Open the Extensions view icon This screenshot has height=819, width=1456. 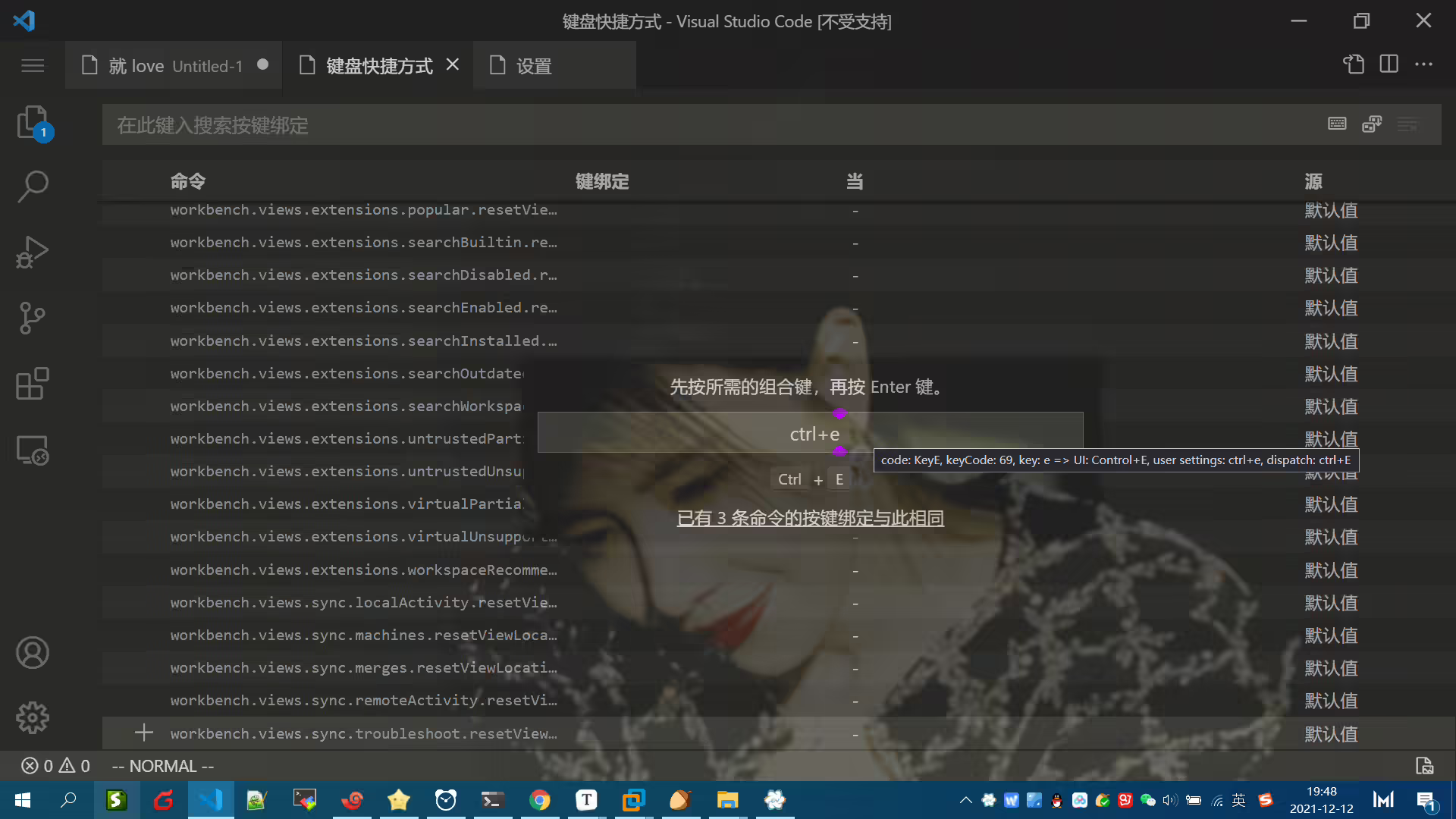(33, 384)
